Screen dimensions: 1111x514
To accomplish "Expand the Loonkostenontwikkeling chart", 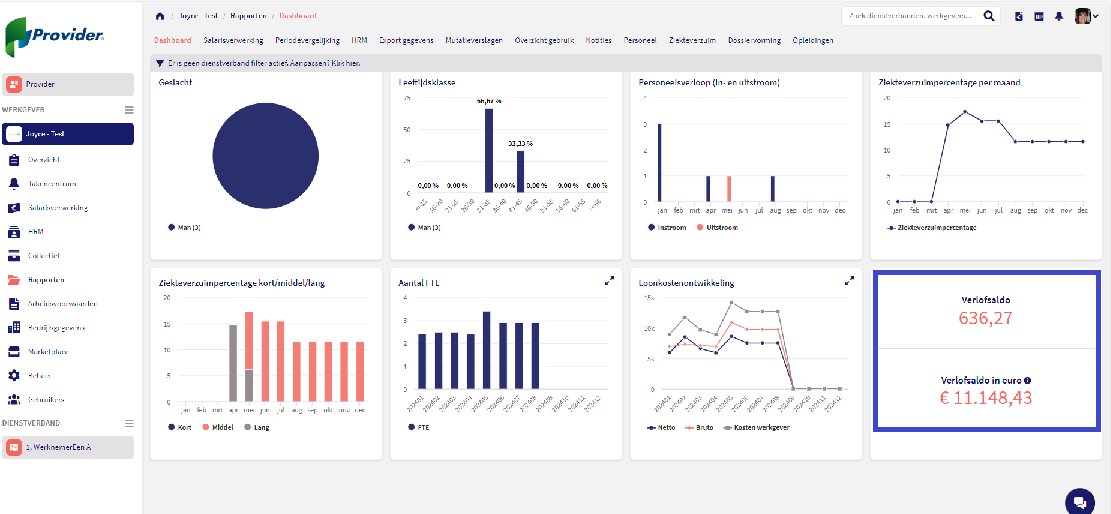I will (x=849, y=282).
